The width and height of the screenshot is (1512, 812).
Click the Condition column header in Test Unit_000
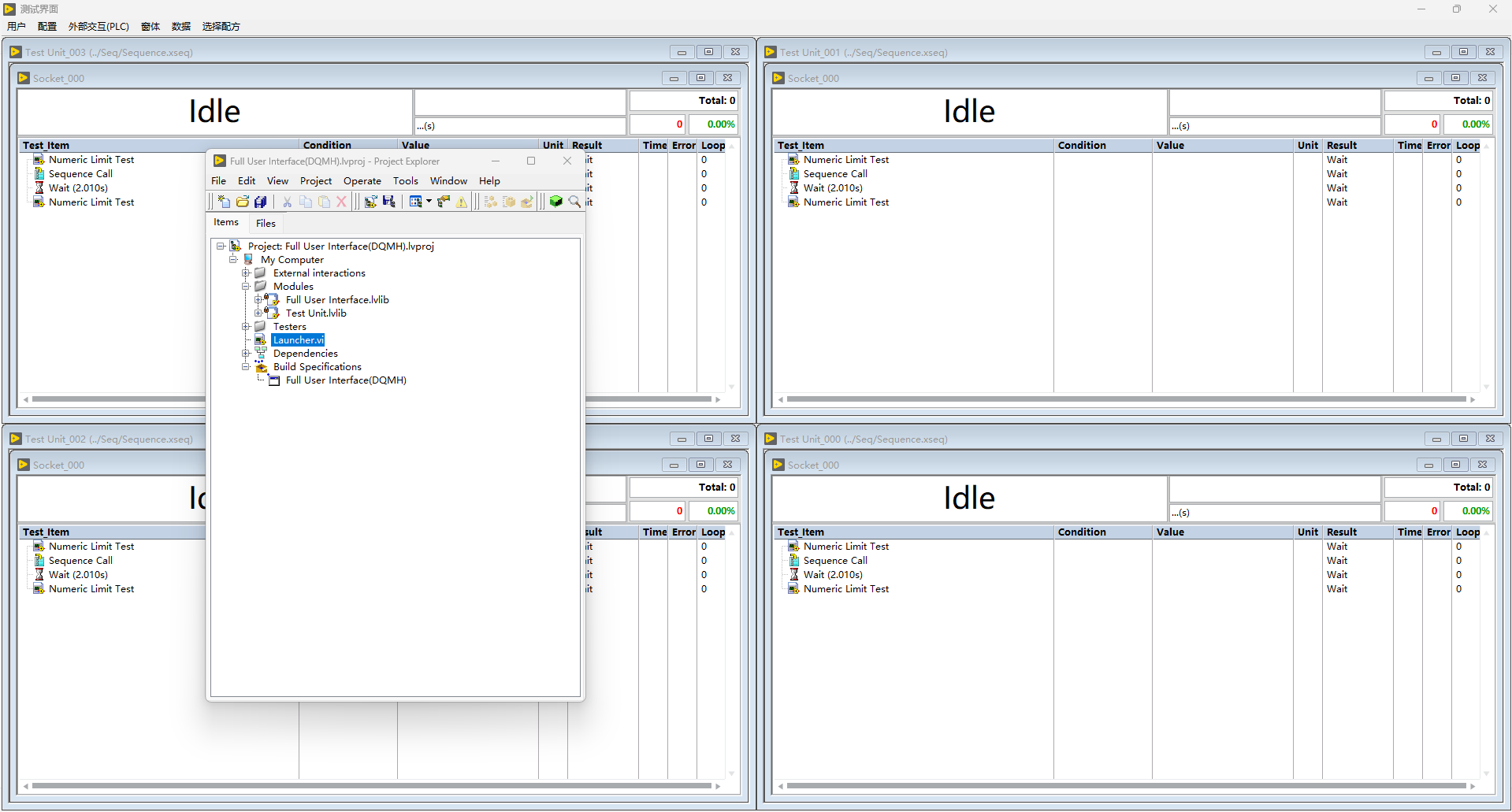point(1082,532)
